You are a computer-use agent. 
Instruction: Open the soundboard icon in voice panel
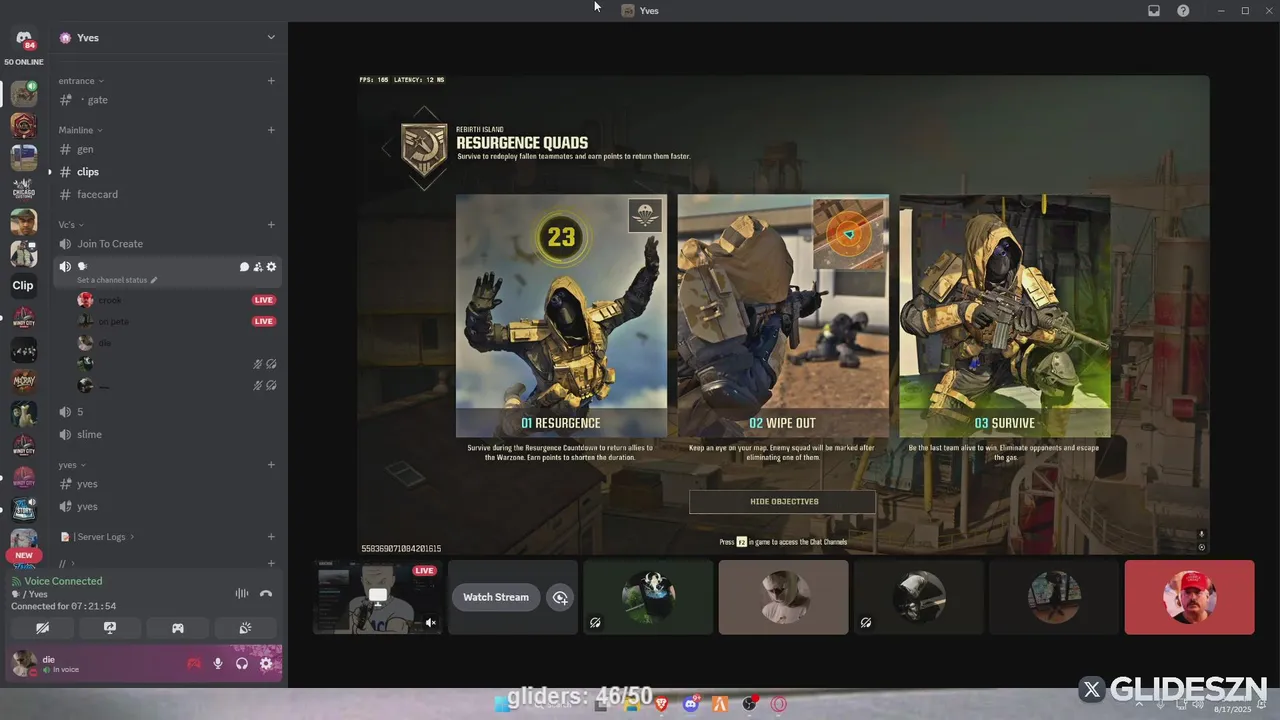coord(245,628)
